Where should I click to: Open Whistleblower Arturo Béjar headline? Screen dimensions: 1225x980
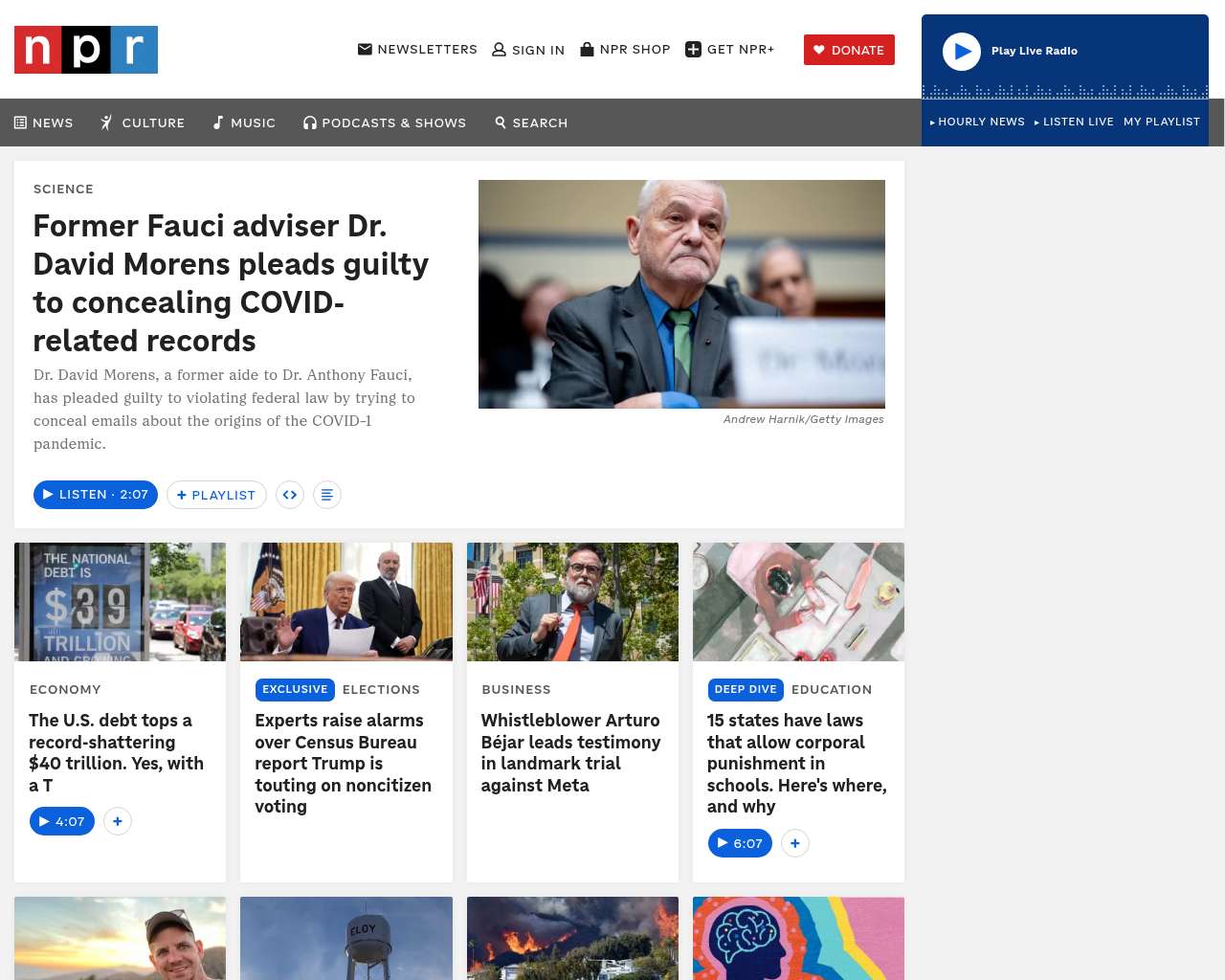(571, 752)
